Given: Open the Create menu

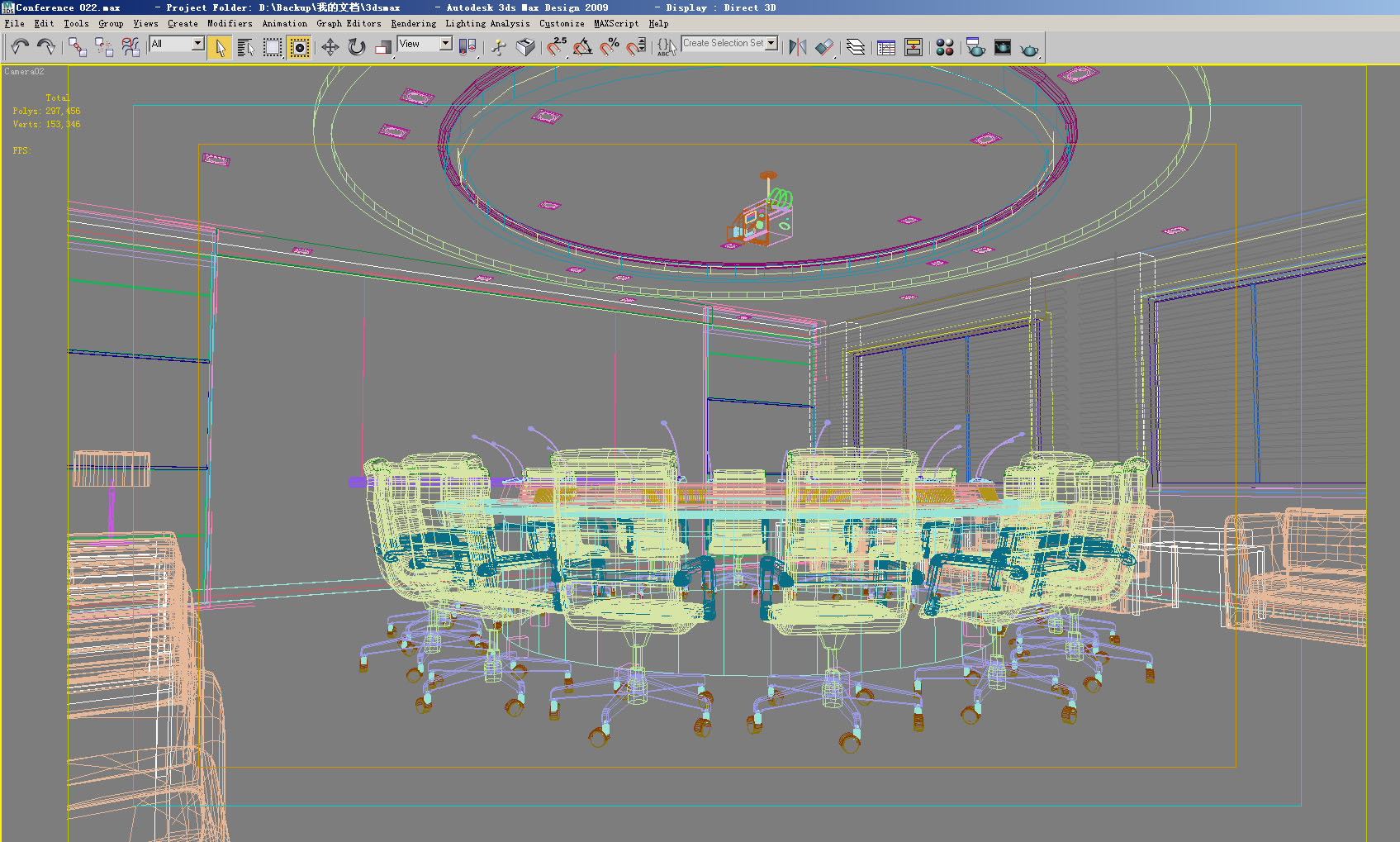Looking at the screenshot, I should [x=183, y=24].
